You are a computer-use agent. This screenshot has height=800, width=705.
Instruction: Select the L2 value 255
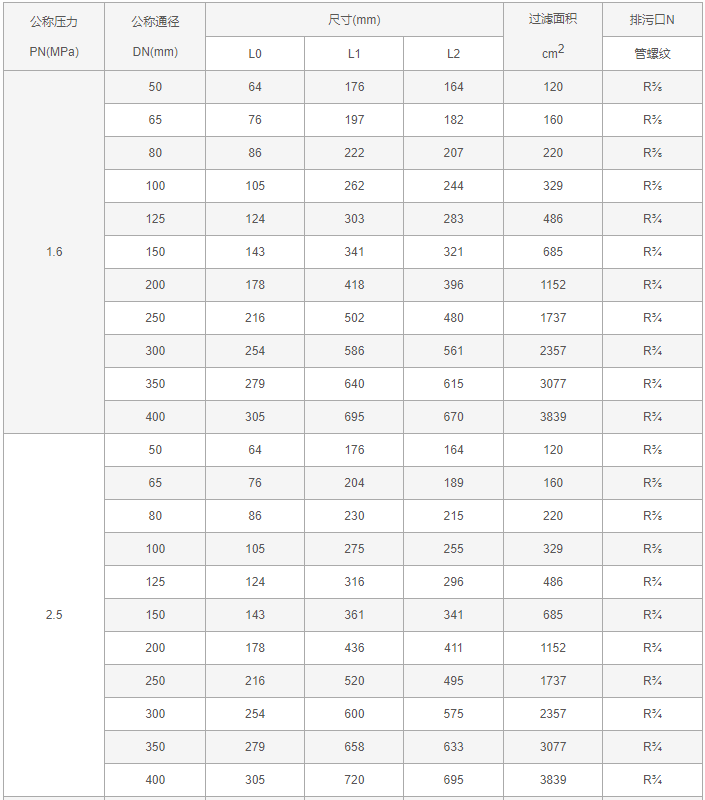(454, 549)
